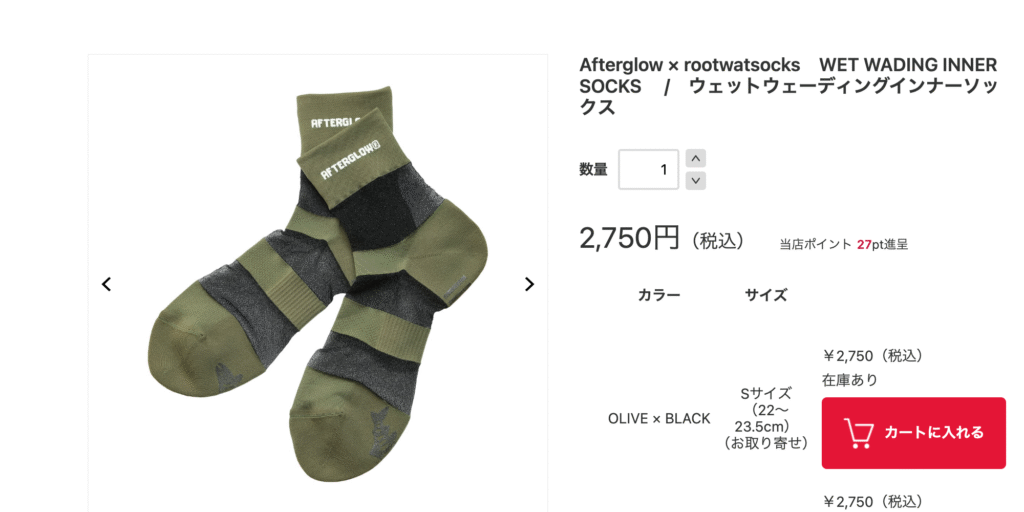Click the shopping cart icon in red button

click(859, 433)
